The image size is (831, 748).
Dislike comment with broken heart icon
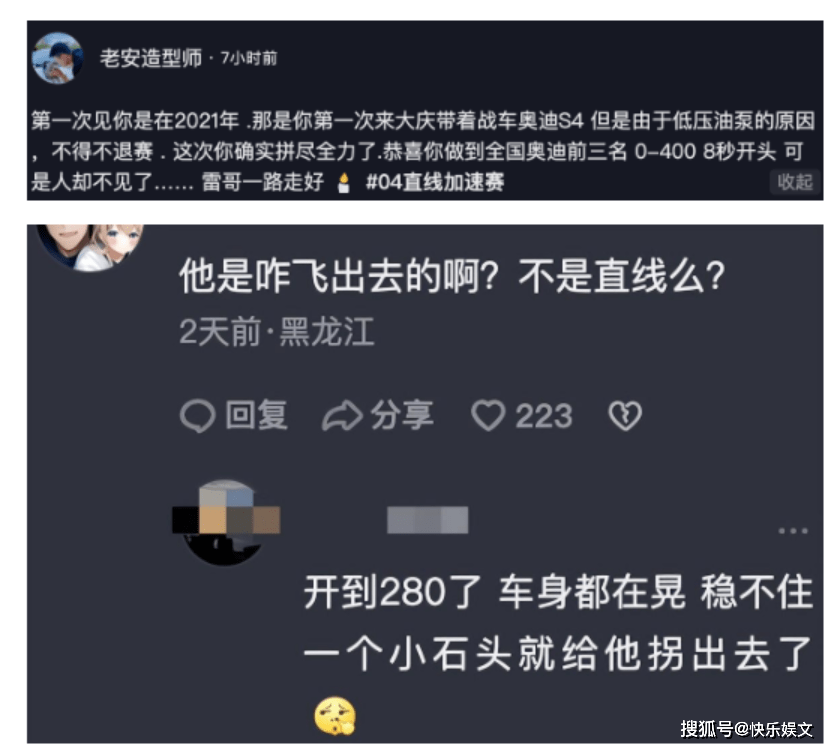click(x=625, y=416)
